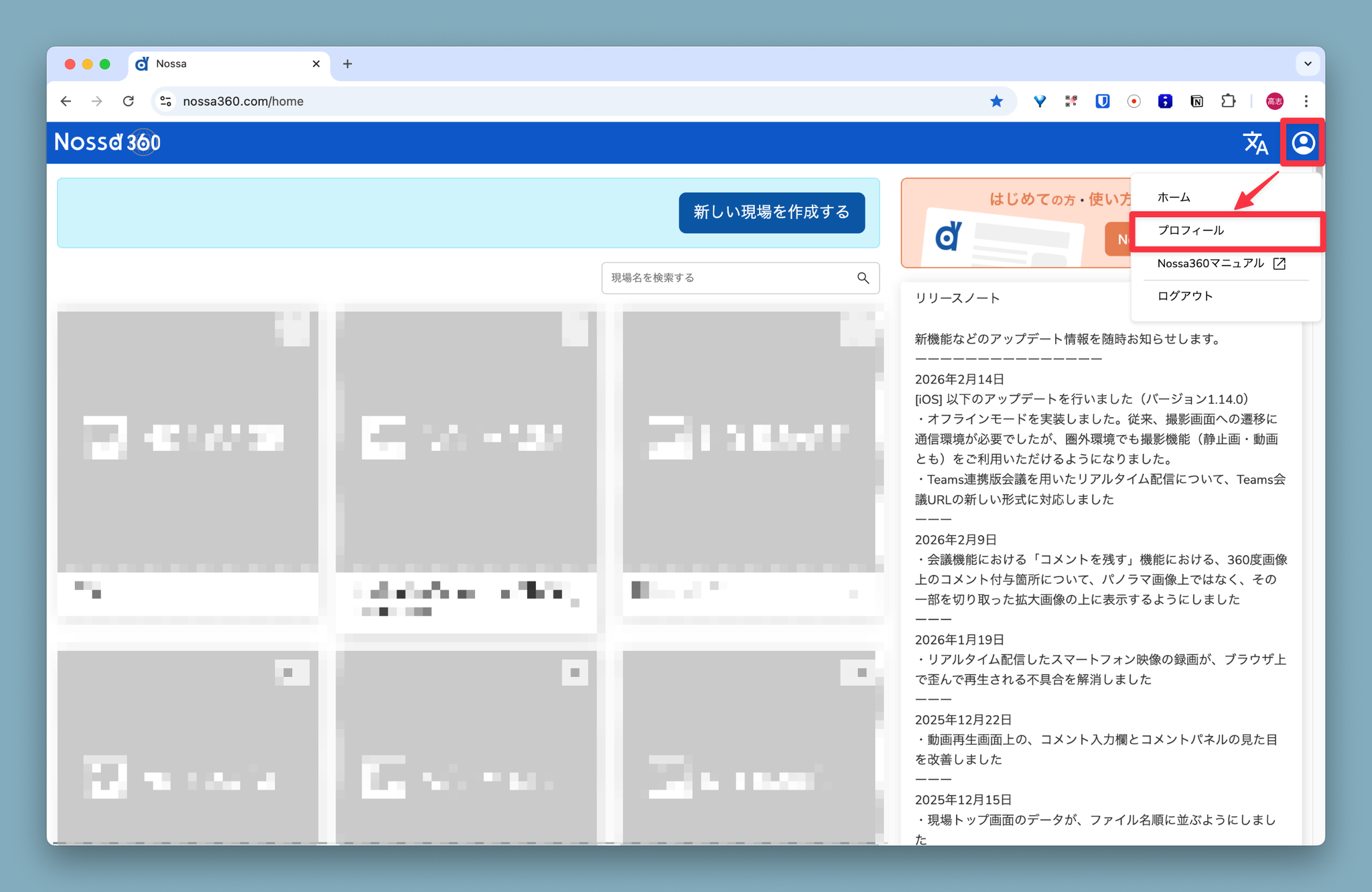1372x892 pixels.
Task: Open a new browser tab
Action: [x=347, y=64]
